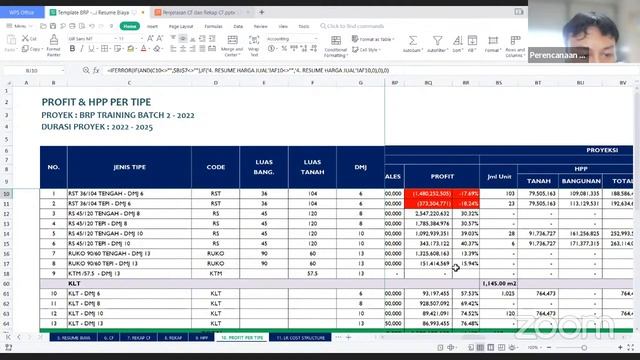
Task: Click the Borders icon
Action: click(104, 49)
